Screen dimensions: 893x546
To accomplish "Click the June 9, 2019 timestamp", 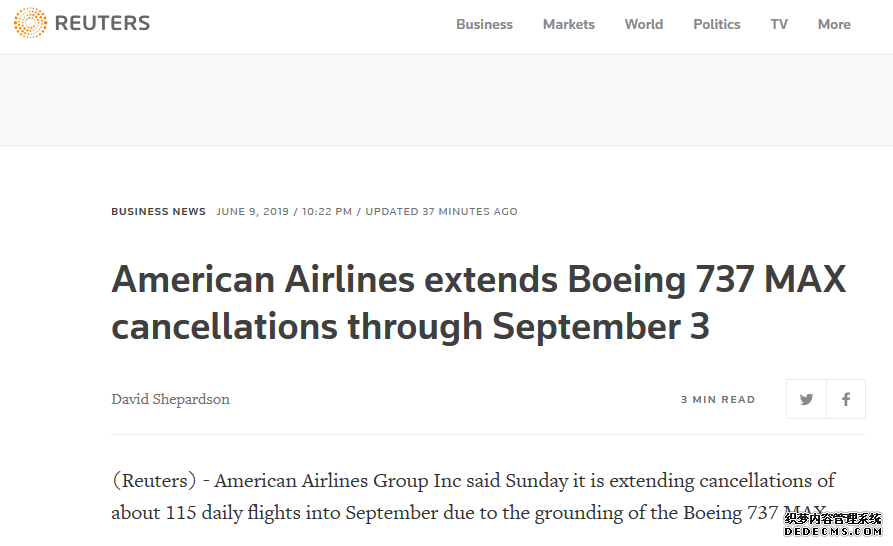I will pyautogui.click(x=252, y=211).
